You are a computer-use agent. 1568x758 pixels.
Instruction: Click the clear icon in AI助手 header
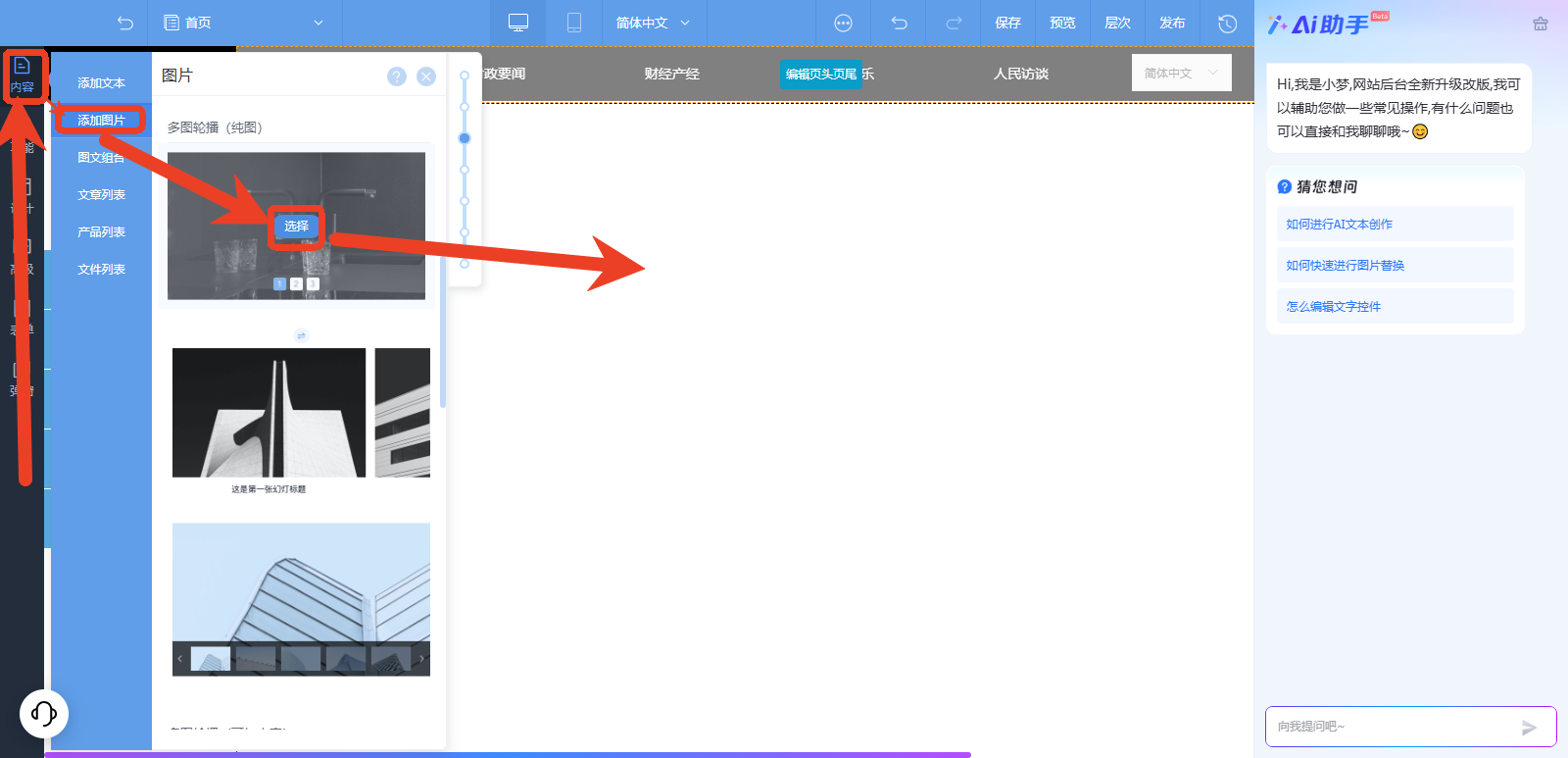pyautogui.click(x=1541, y=24)
